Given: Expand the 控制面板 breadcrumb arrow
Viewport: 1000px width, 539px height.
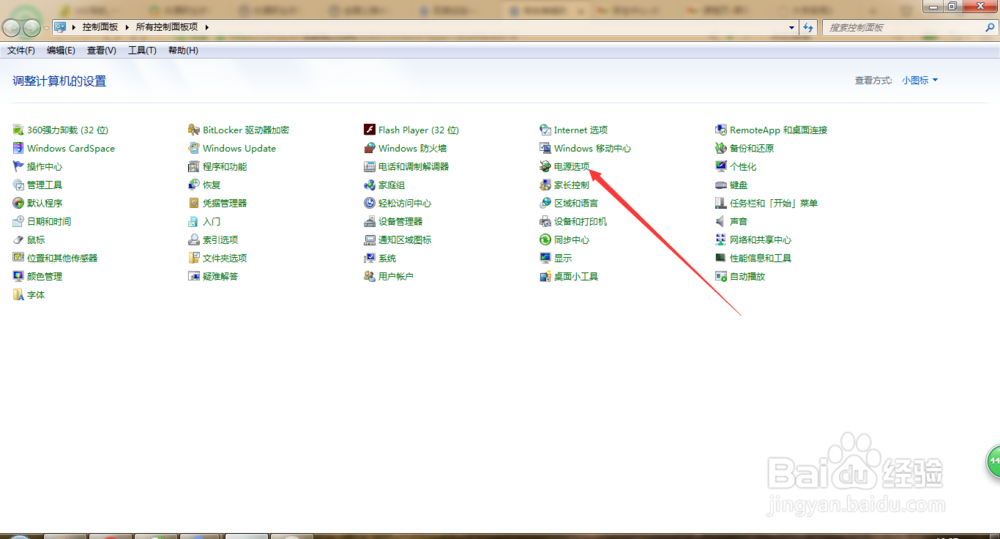Looking at the screenshot, I should click(127, 27).
